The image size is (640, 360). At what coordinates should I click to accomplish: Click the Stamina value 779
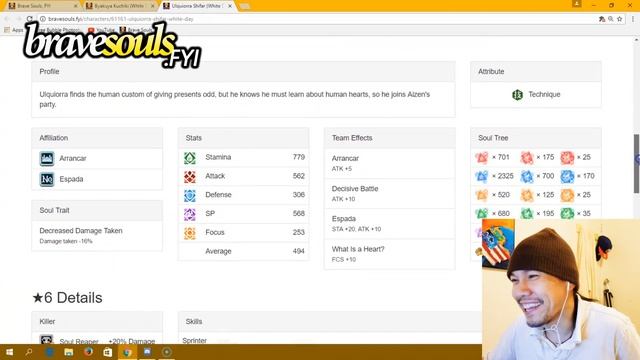coord(298,157)
